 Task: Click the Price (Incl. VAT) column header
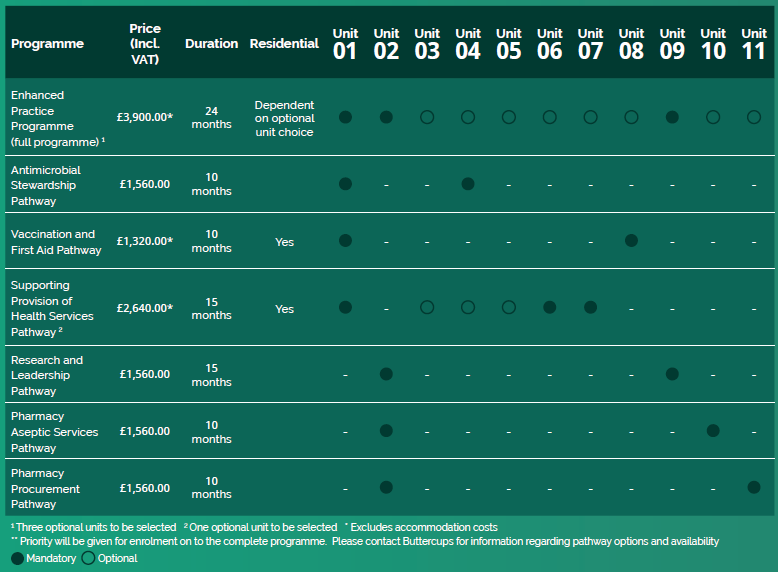point(145,44)
